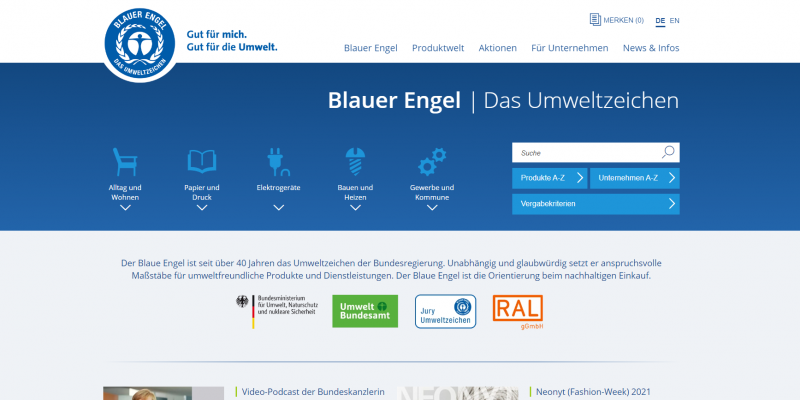Image resolution: width=800 pixels, height=400 pixels.
Task: Switch language to EN
Action: pyautogui.click(x=674, y=21)
